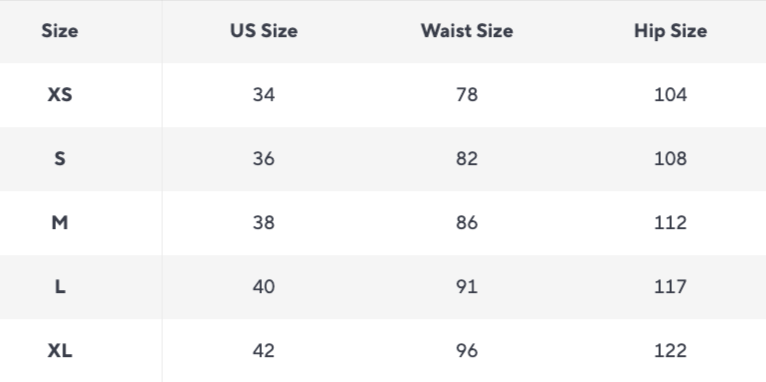Click hip size value 117
766x382 pixels.
coord(670,287)
